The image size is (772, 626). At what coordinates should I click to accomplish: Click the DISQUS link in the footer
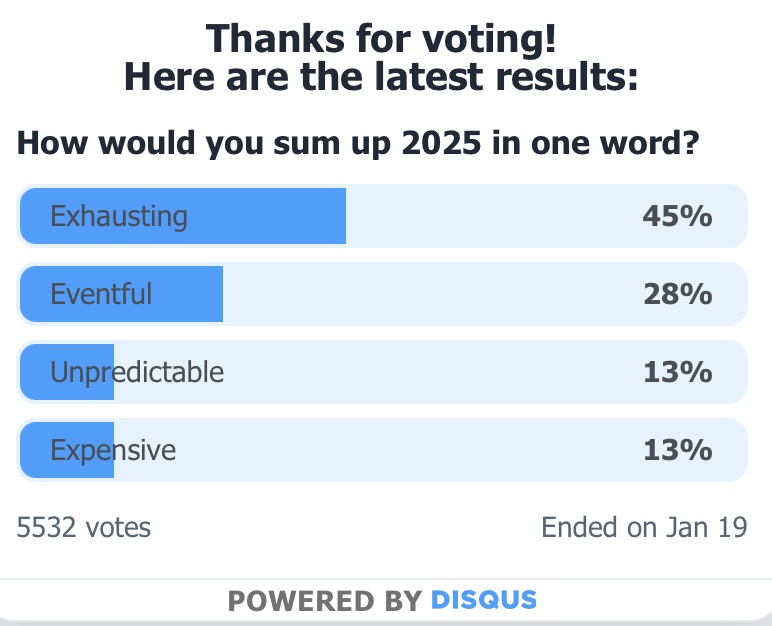(483, 600)
